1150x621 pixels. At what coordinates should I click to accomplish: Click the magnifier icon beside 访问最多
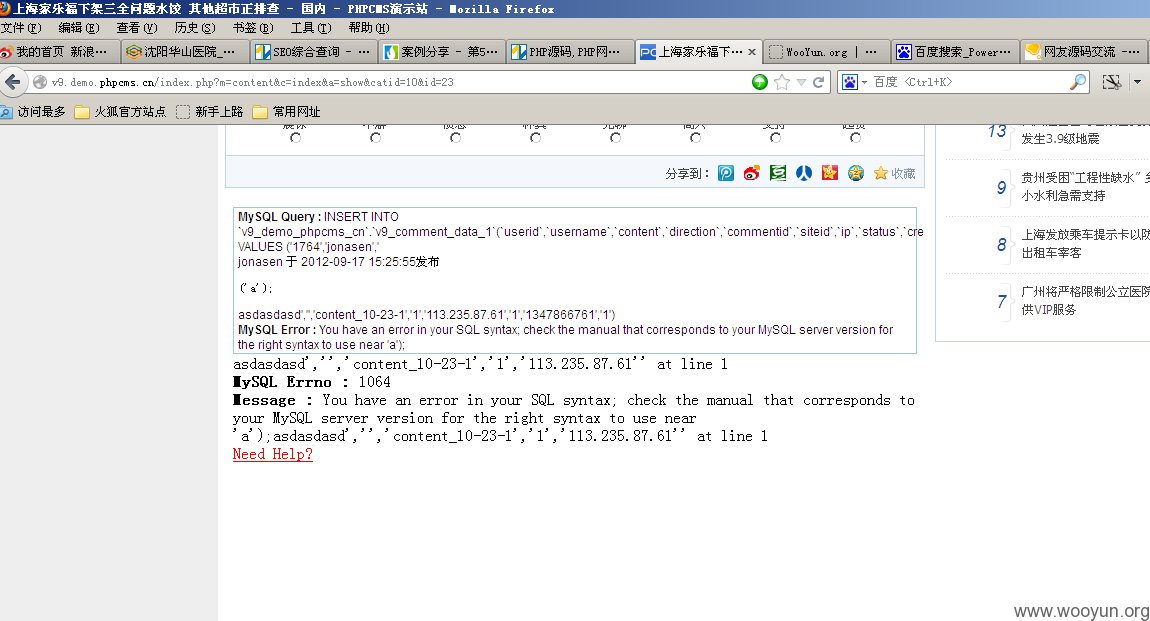click(6, 111)
